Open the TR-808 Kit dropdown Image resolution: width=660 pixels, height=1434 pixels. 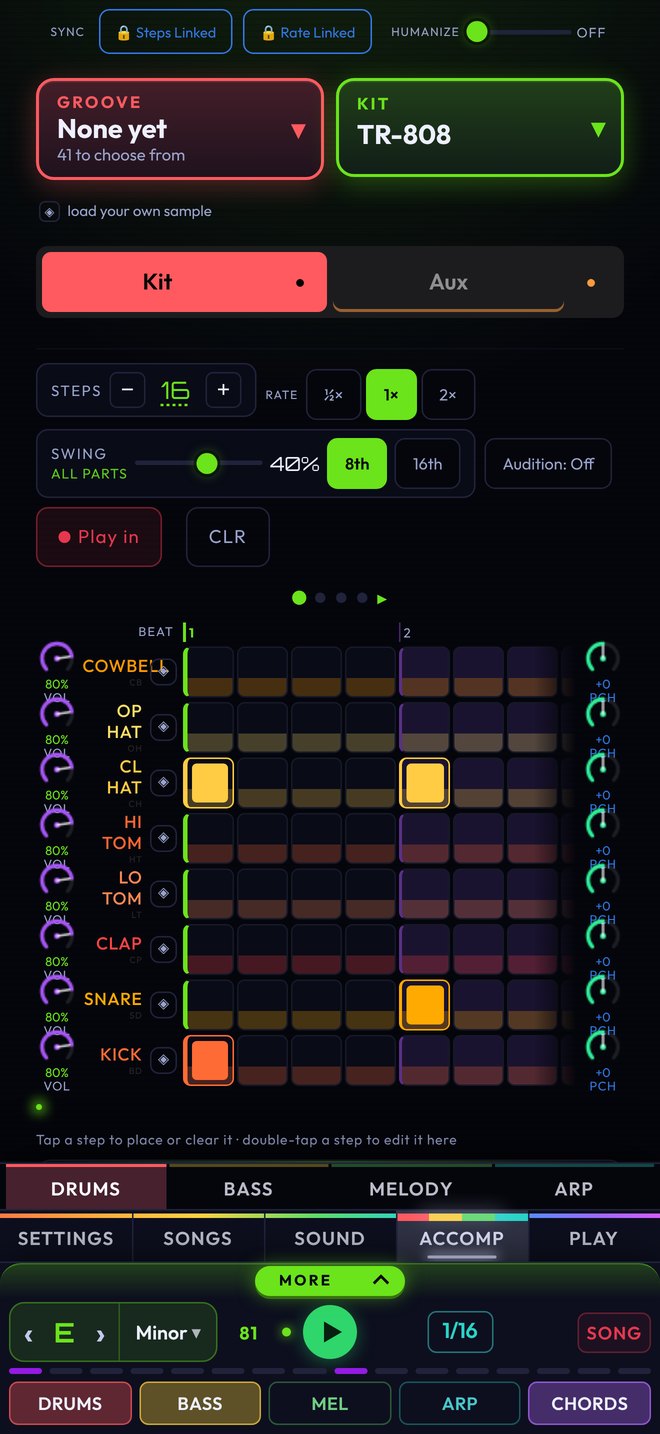point(480,129)
